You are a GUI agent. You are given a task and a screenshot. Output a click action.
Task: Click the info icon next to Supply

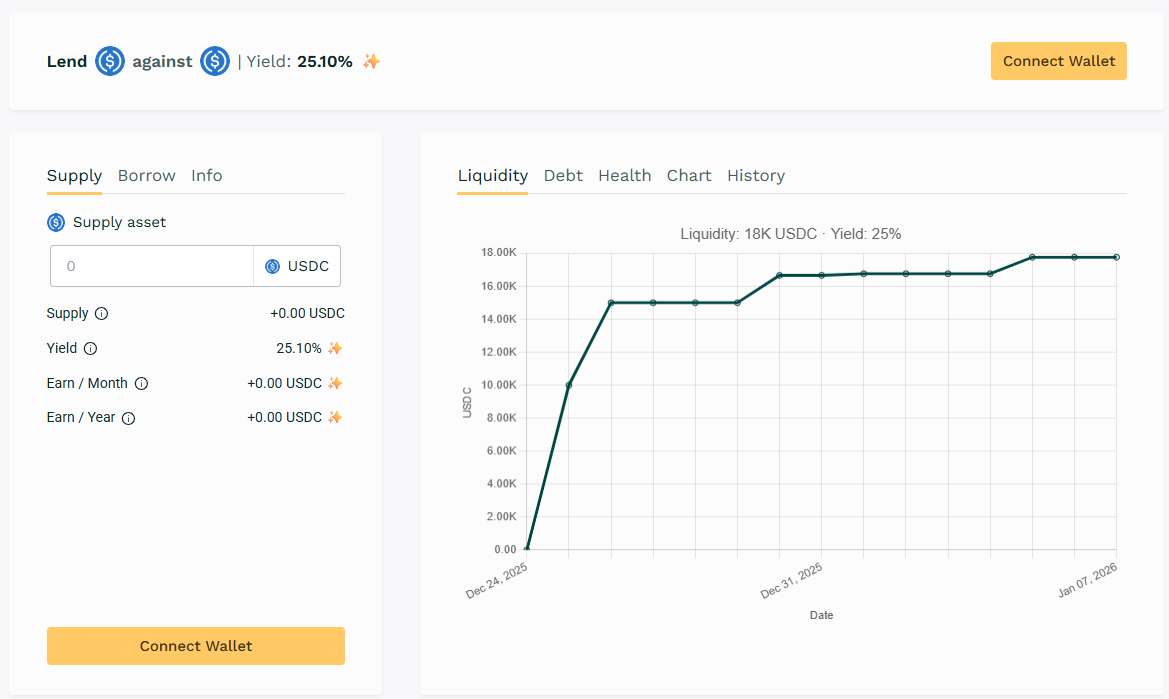click(x=101, y=314)
